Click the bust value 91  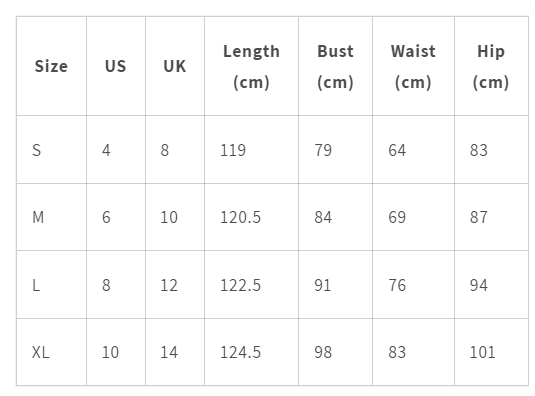pos(322,285)
